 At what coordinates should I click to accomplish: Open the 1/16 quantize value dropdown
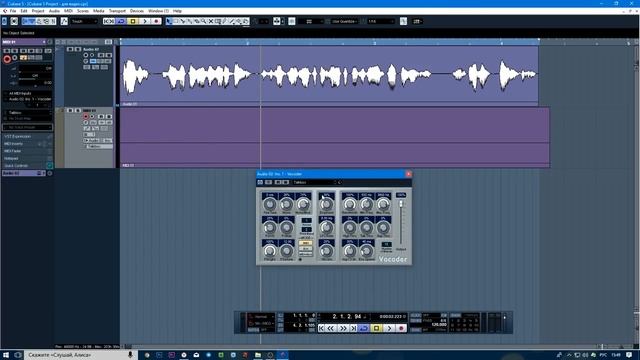[380, 21]
